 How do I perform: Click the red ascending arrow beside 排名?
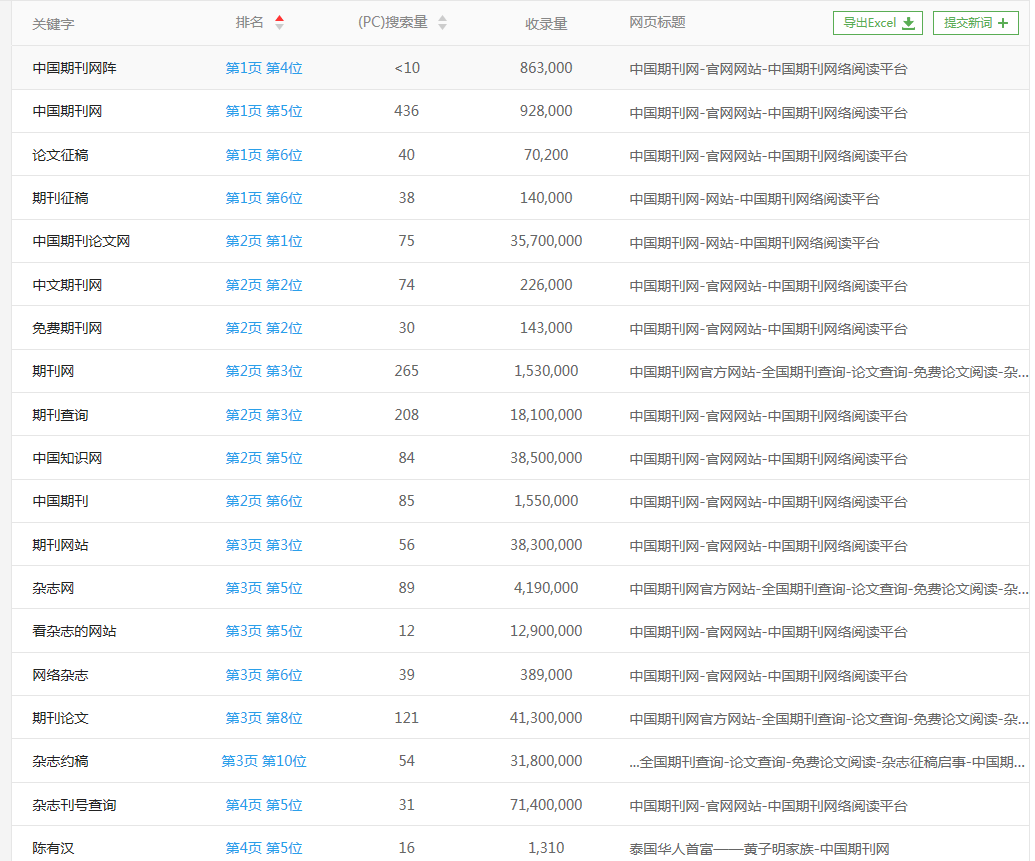click(280, 17)
